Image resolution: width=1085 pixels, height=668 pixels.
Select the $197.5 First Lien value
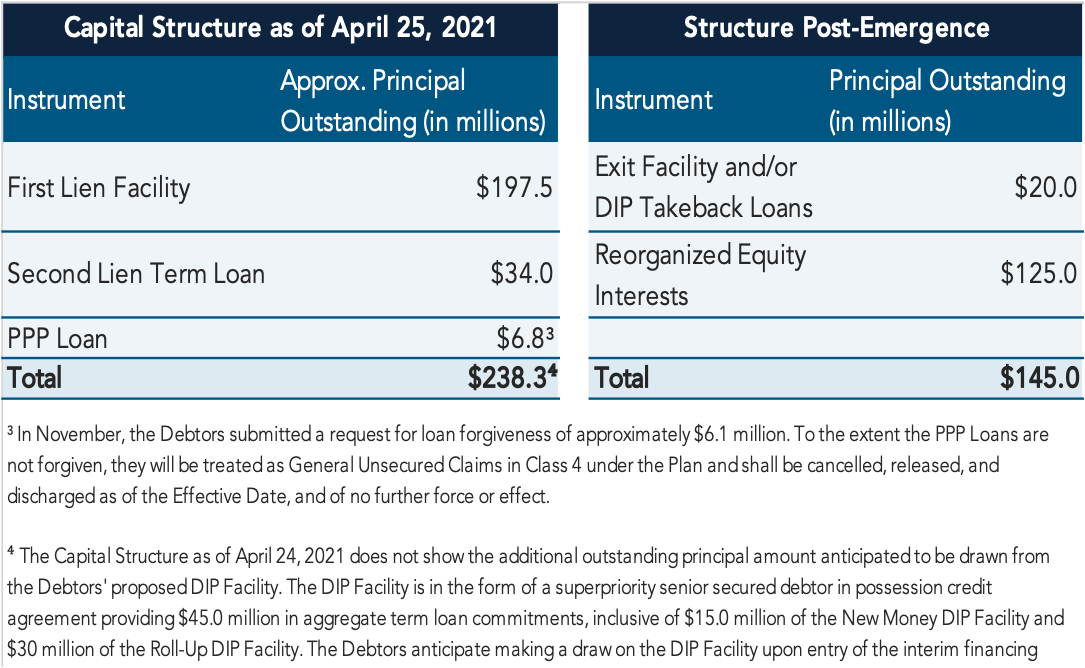pos(514,188)
